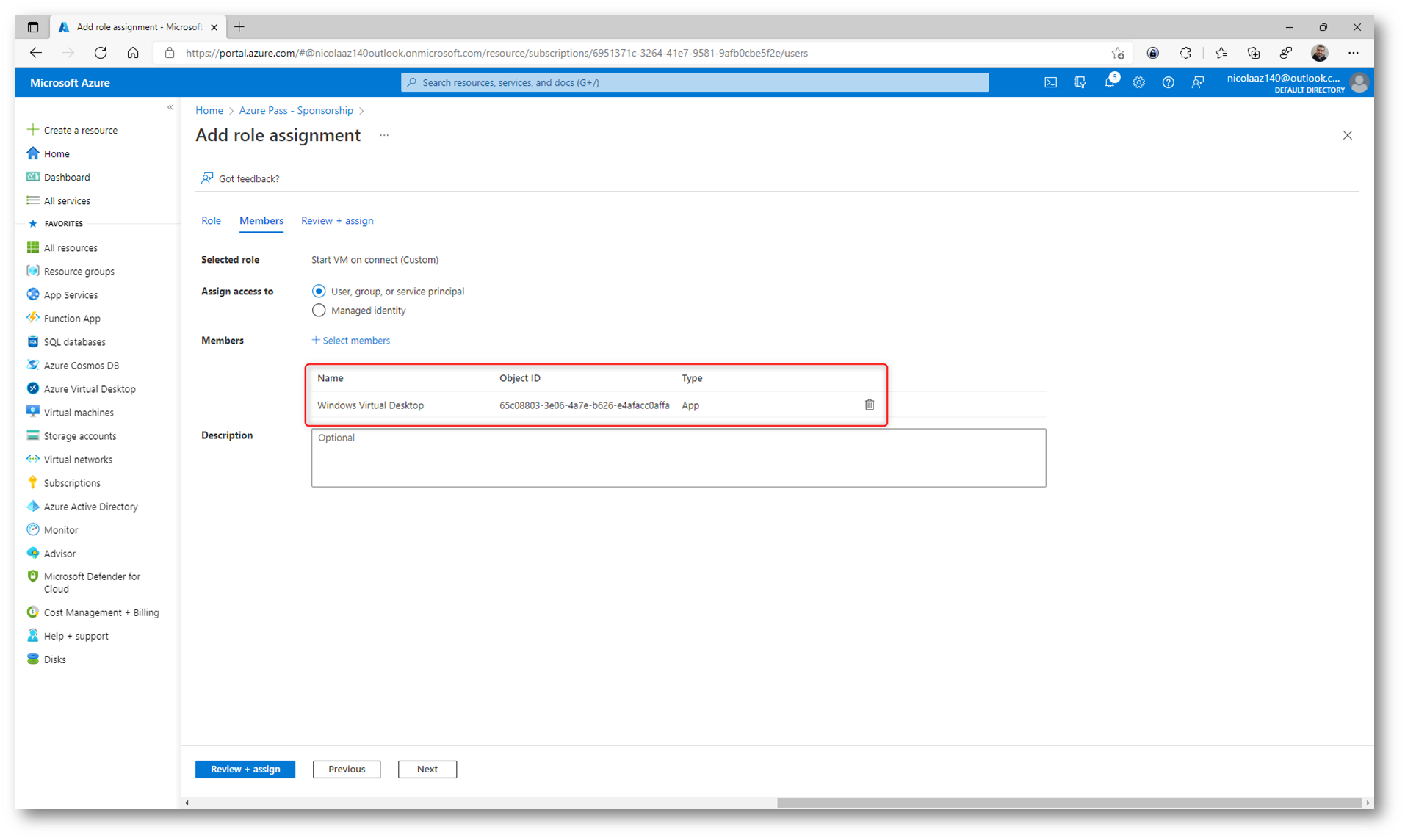Click the Microsoft Azure logo text
Image resolution: width=1405 pixels, height=840 pixels.
(x=71, y=82)
